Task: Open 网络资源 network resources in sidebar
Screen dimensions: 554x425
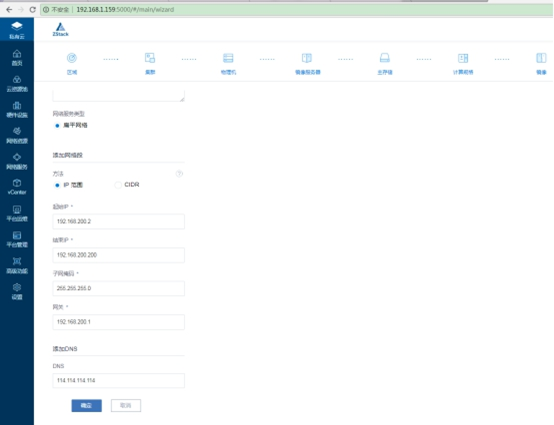Action: coord(17,136)
